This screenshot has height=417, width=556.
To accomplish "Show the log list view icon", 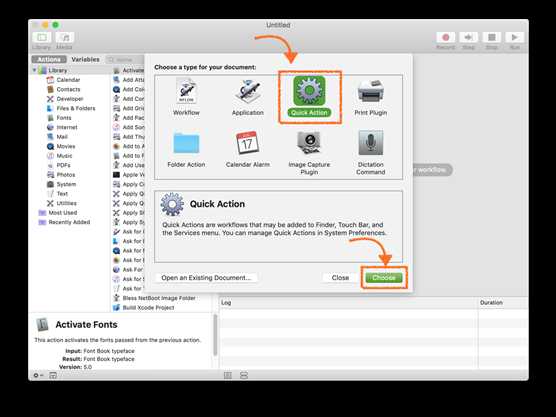I will tap(228, 375).
